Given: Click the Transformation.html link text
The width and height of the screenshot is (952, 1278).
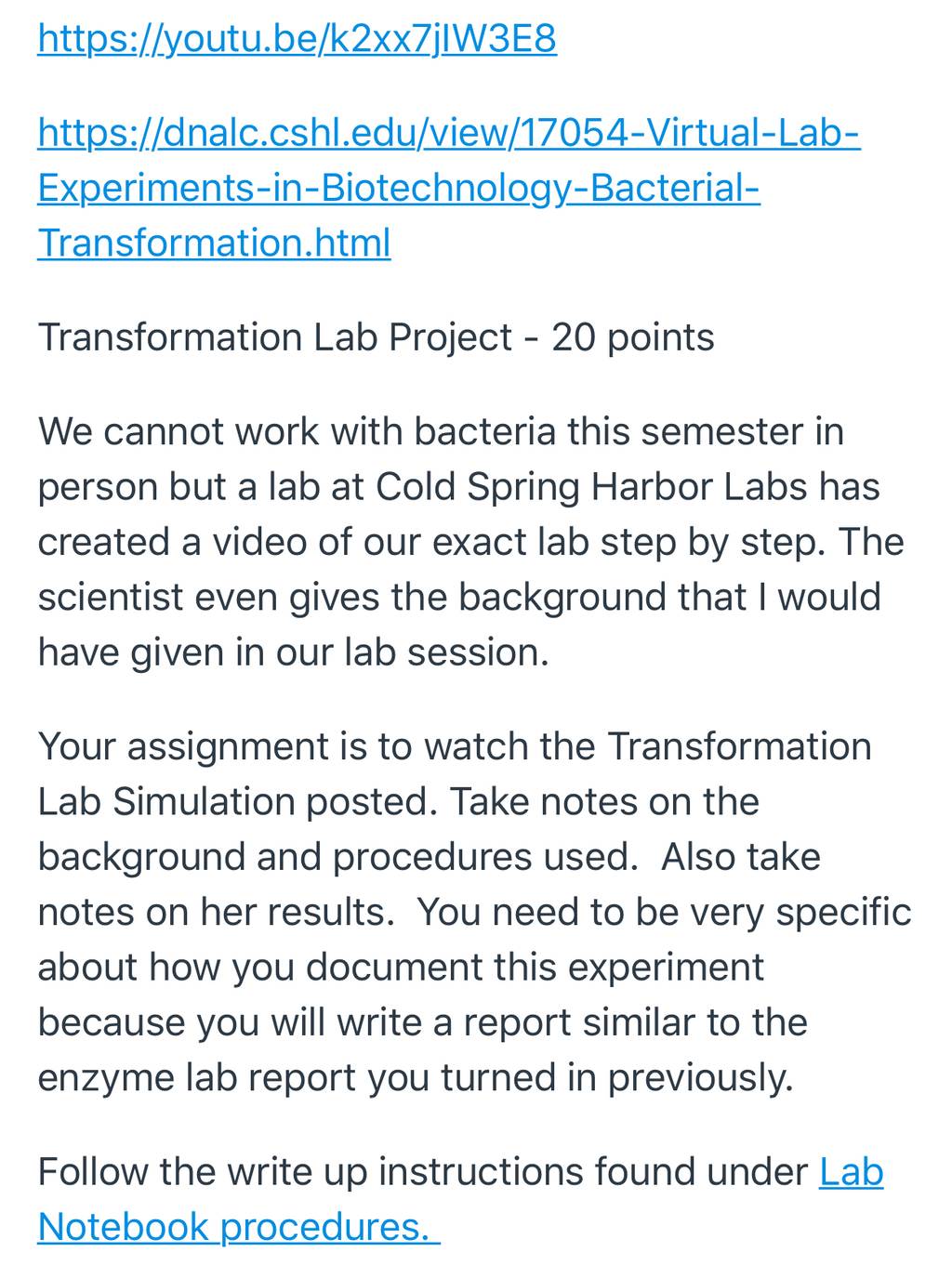Looking at the screenshot, I should 214,243.
